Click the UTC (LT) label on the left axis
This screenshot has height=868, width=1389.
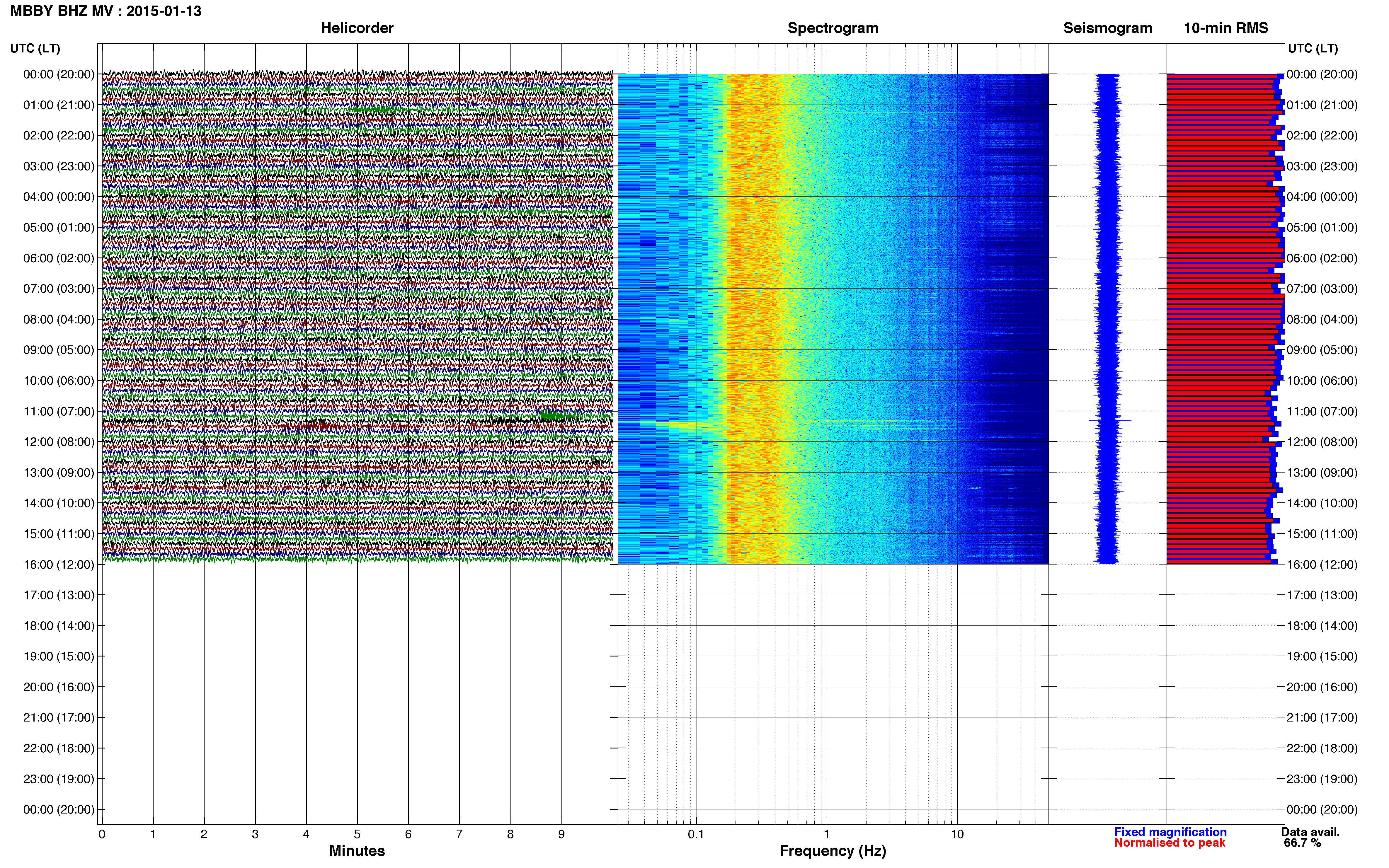click(35, 48)
